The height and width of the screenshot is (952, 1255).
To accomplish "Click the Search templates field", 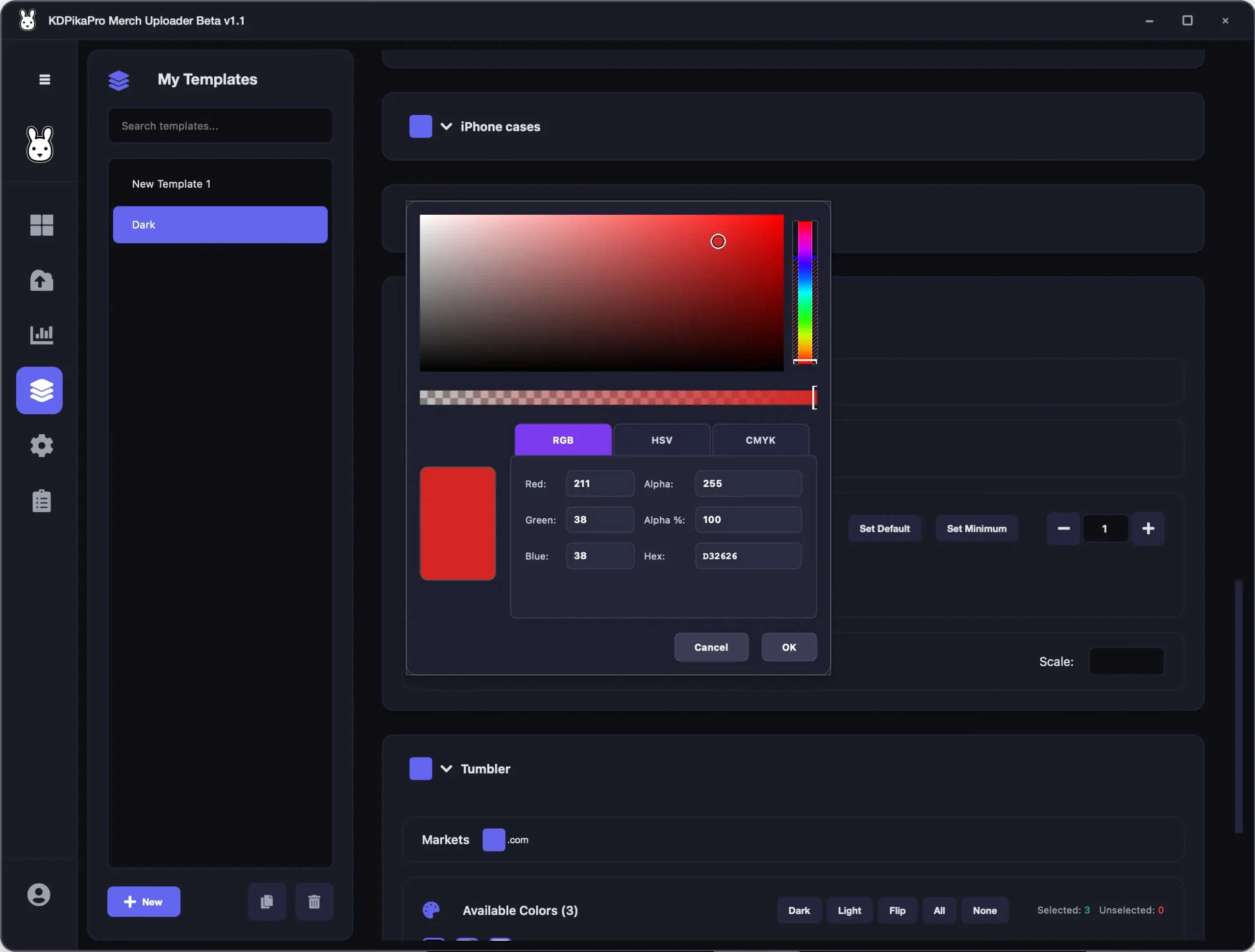I will coord(220,126).
